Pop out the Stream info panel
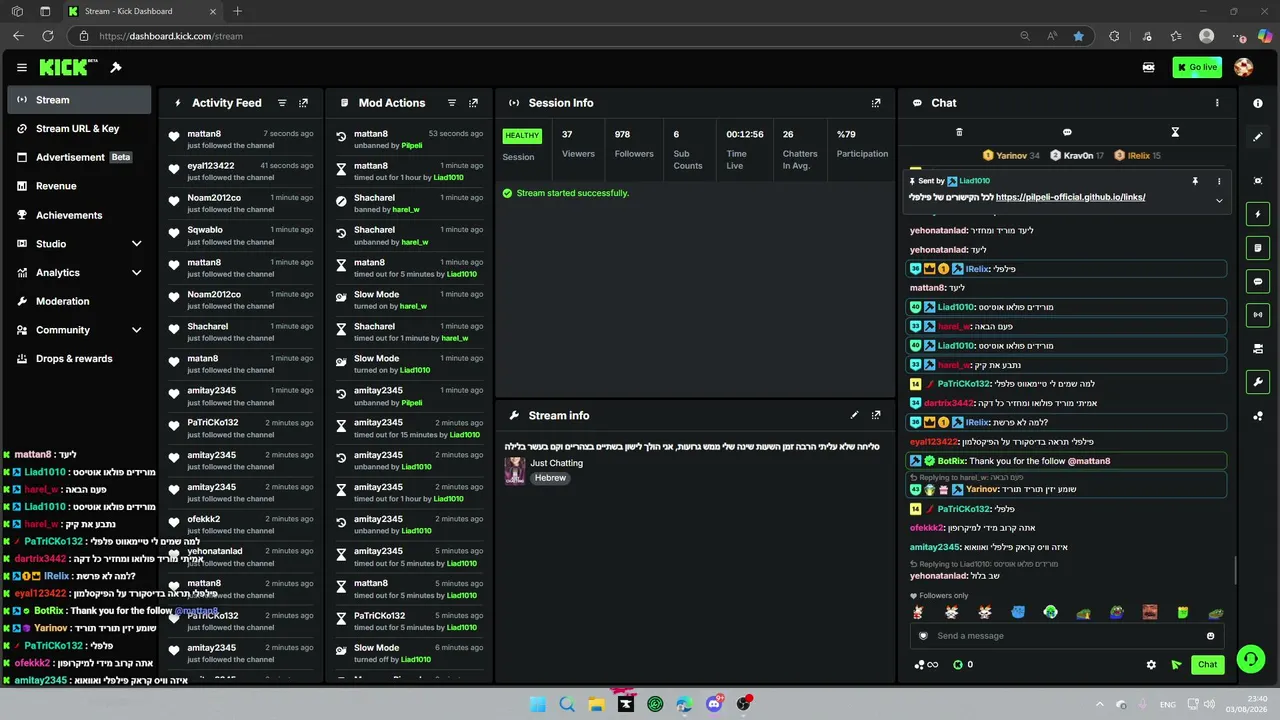This screenshot has height=720, width=1280. click(876, 415)
